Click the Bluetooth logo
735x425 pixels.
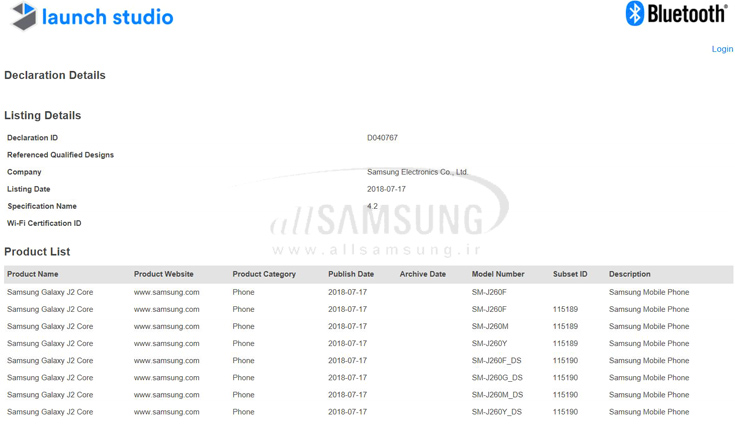pyautogui.click(x=677, y=14)
